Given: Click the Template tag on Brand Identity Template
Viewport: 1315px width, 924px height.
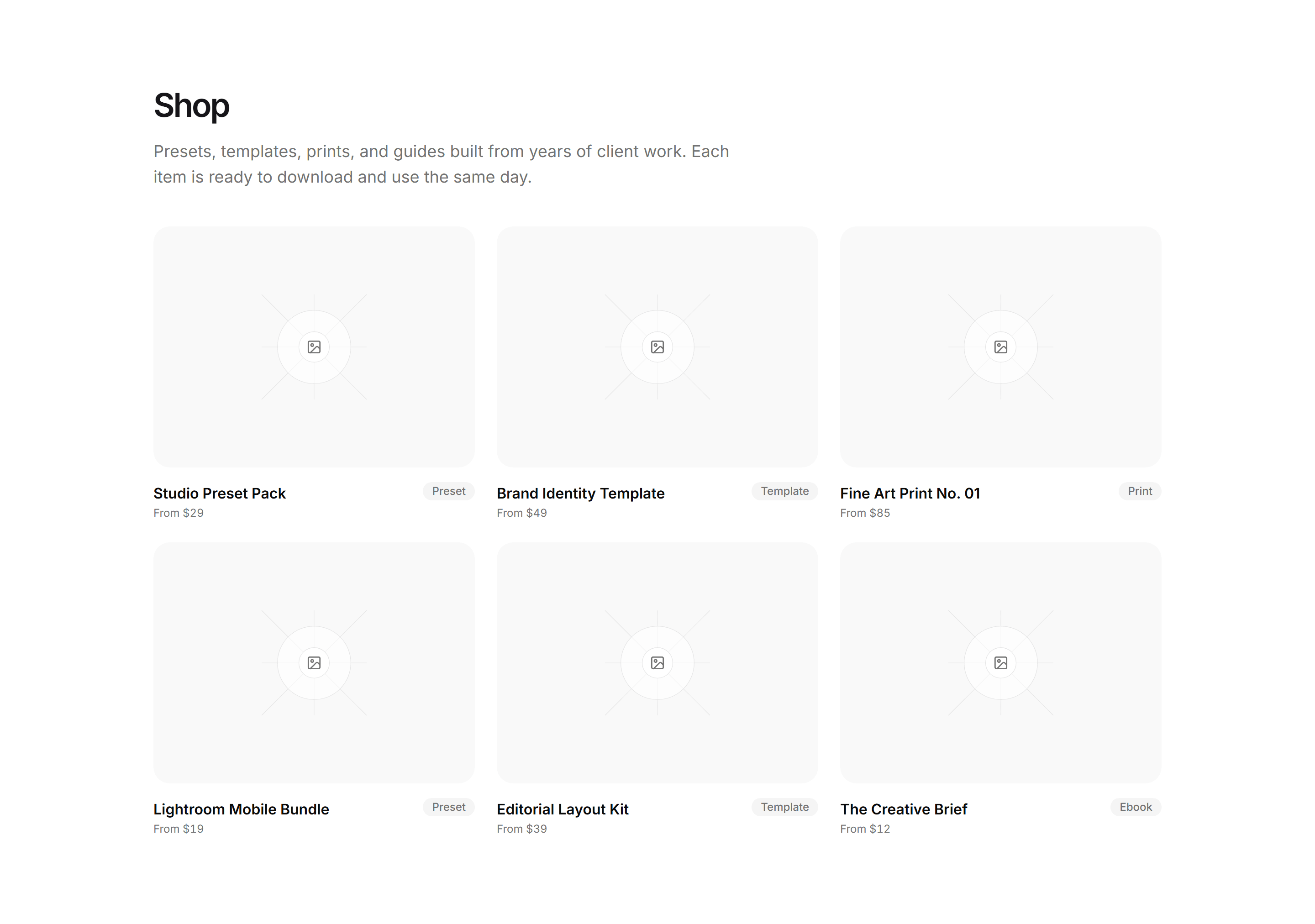Looking at the screenshot, I should [x=784, y=491].
